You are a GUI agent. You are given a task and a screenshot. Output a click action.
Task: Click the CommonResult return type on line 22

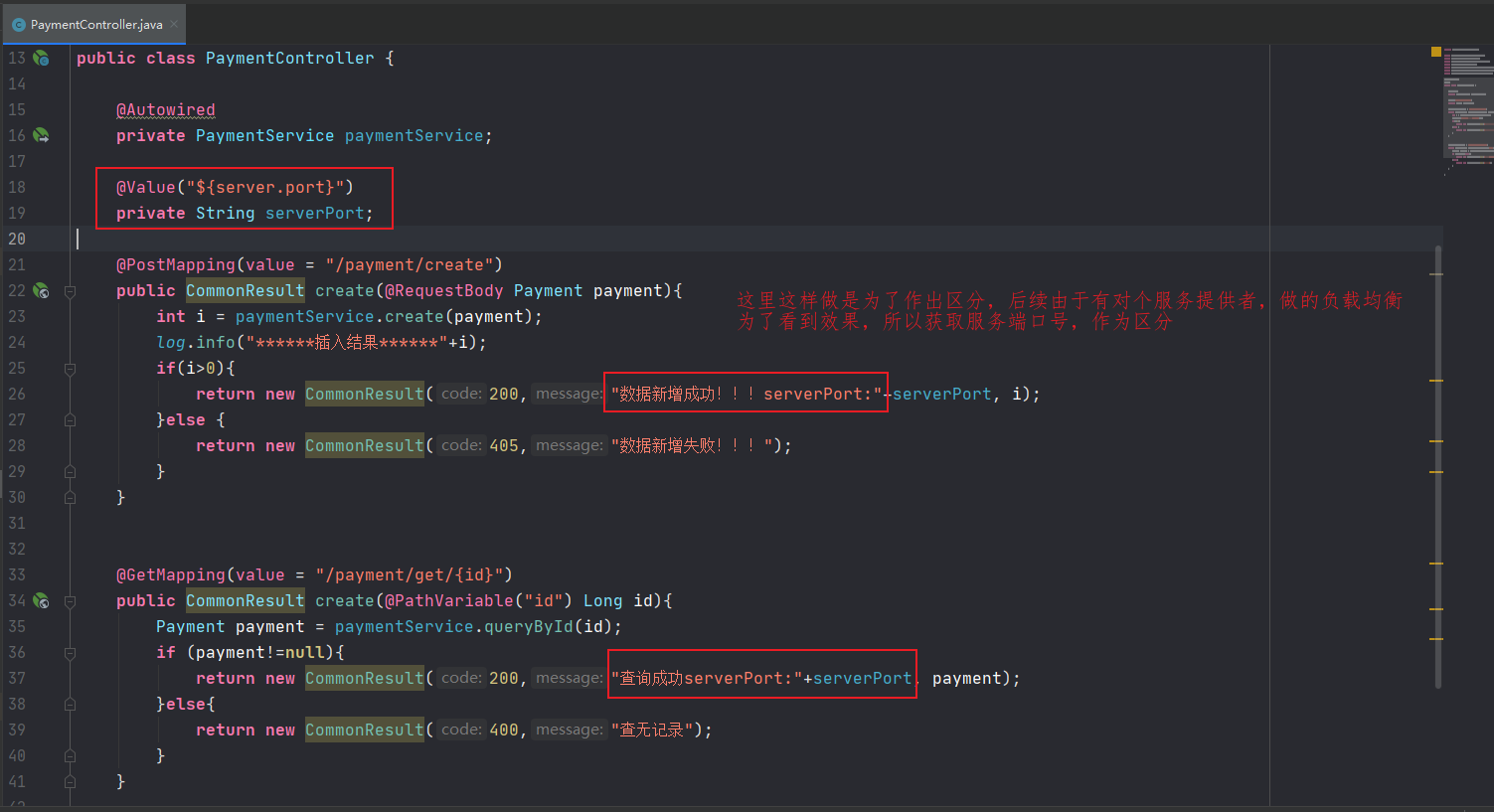tap(246, 290)
